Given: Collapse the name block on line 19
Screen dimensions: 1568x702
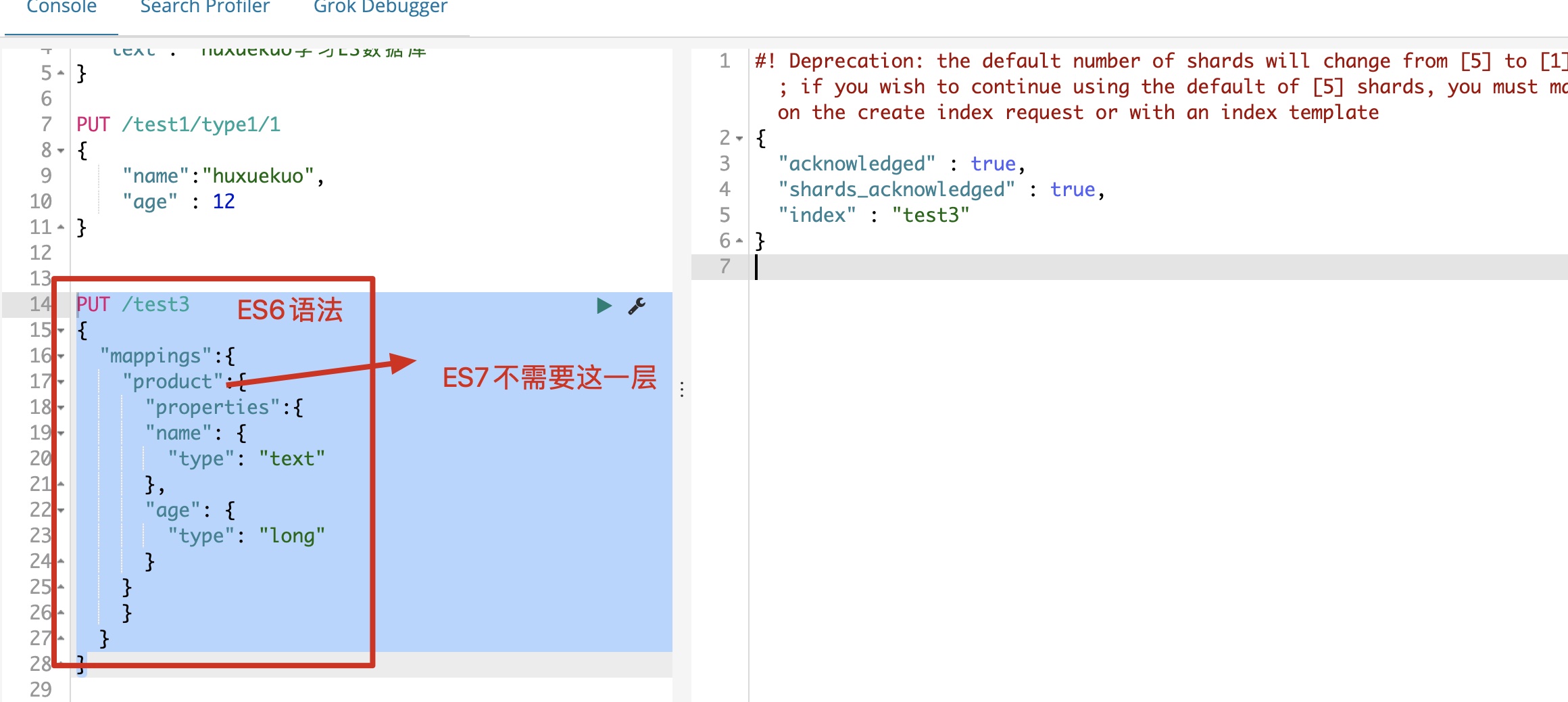Looking at the screenshot, I should [59, 434].
